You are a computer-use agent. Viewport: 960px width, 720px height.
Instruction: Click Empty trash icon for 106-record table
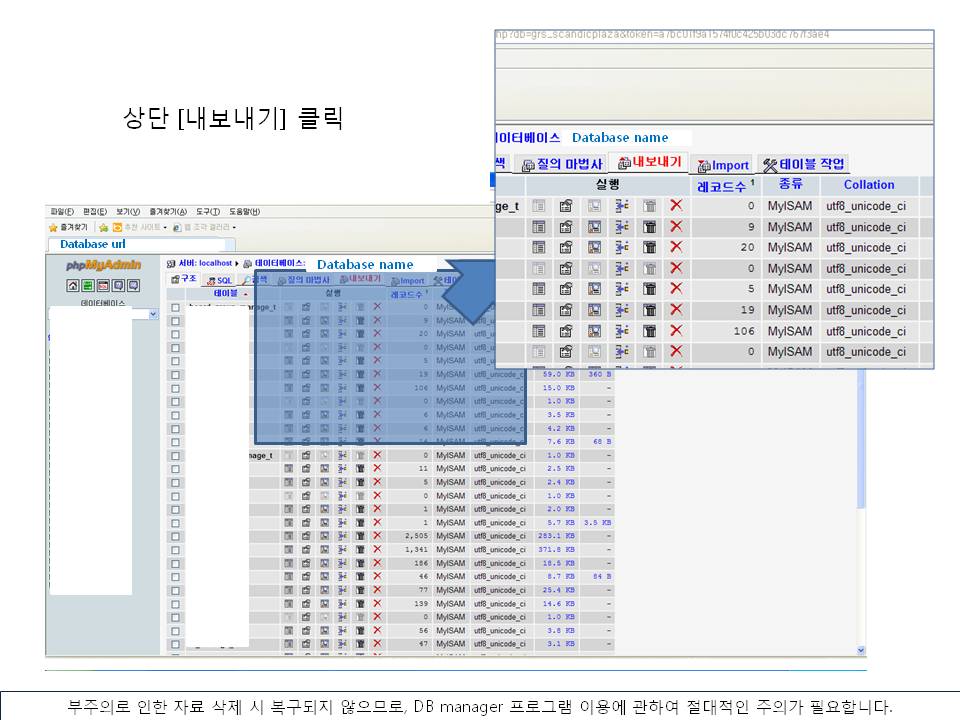click(649, 331)
